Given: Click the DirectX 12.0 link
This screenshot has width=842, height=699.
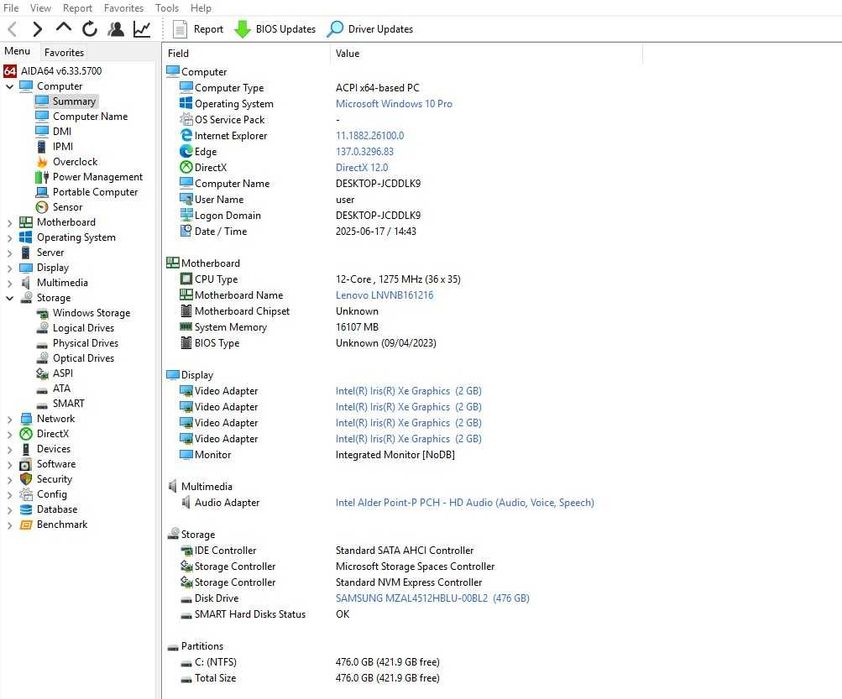Looking at the screenshot, I should (361, 168).
